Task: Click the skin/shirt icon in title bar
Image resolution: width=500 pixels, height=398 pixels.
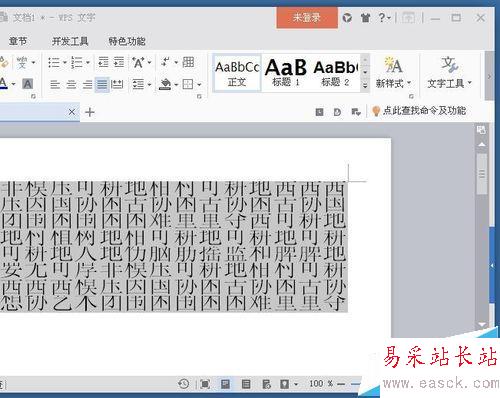Action: coord(365,18)
